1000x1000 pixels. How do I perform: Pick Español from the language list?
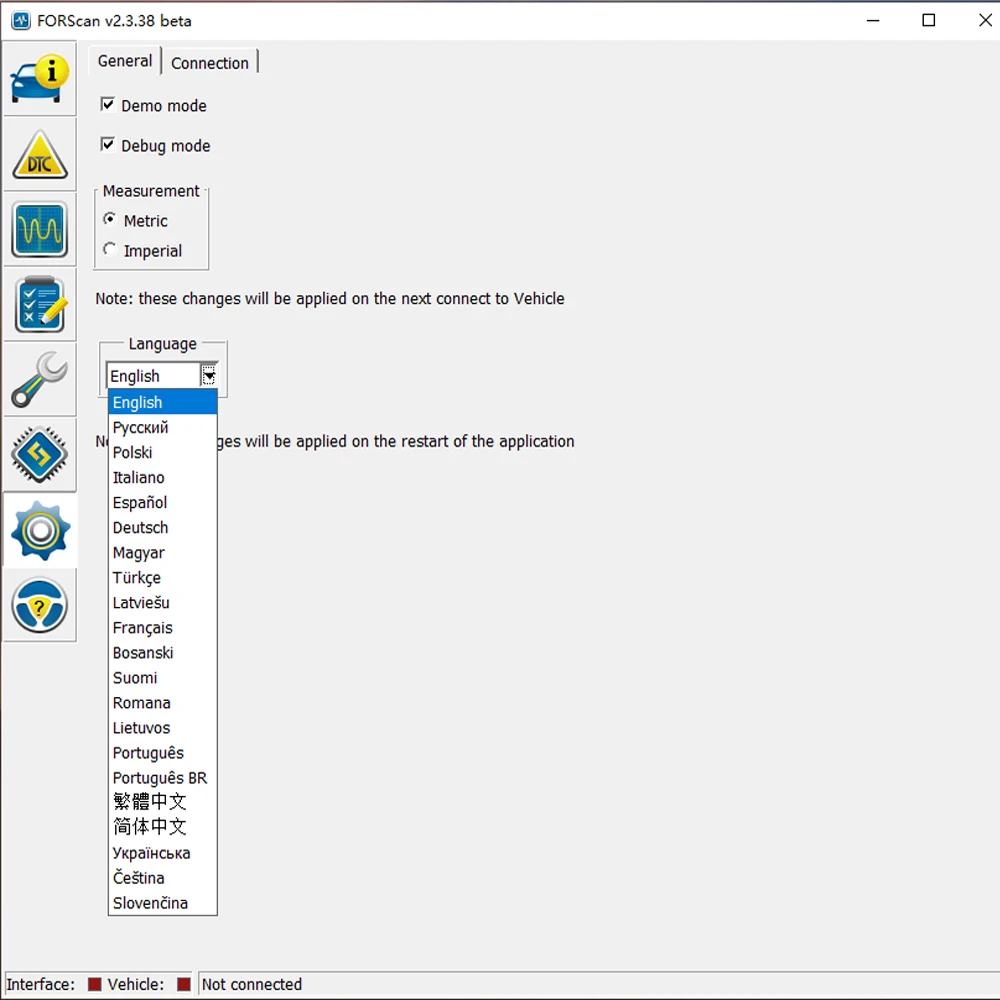[x=163, y=503]
